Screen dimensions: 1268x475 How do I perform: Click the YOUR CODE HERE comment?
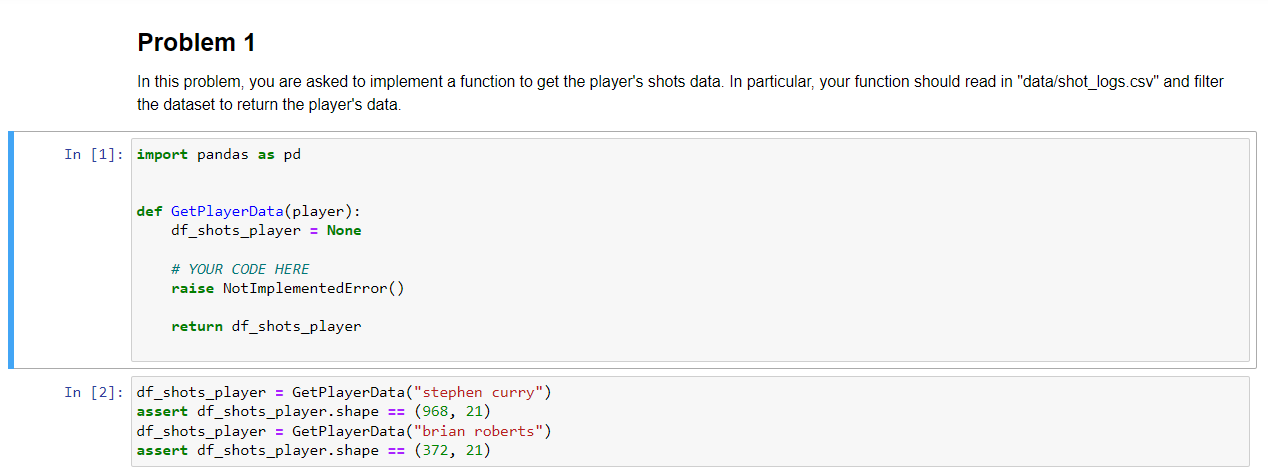tap(240, 269)
